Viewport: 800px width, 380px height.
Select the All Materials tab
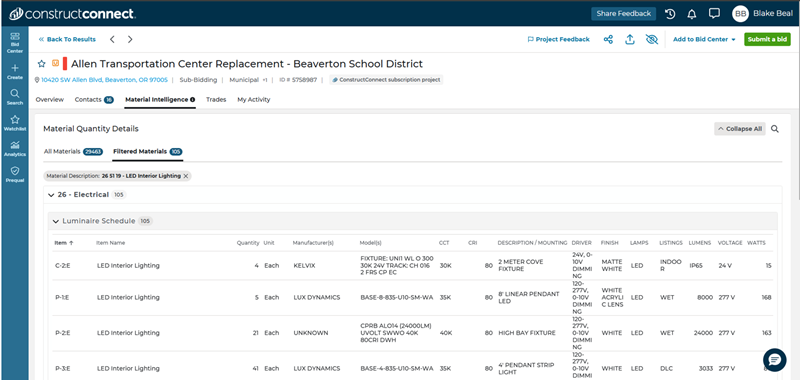point(73,151)
